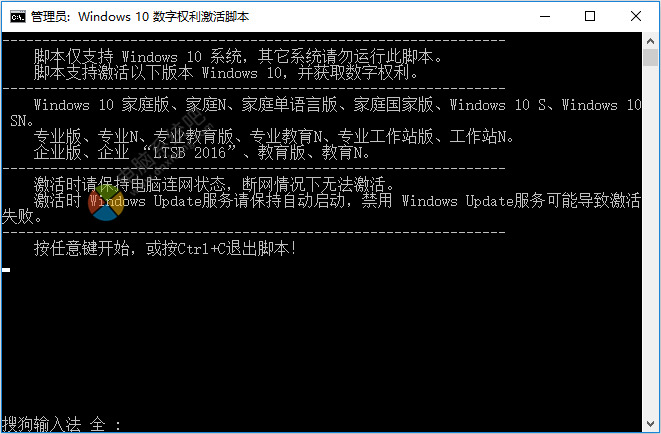The image size is (661, 434).
Task: Click the scrollbar down arrow
Action: coord(650,424)
